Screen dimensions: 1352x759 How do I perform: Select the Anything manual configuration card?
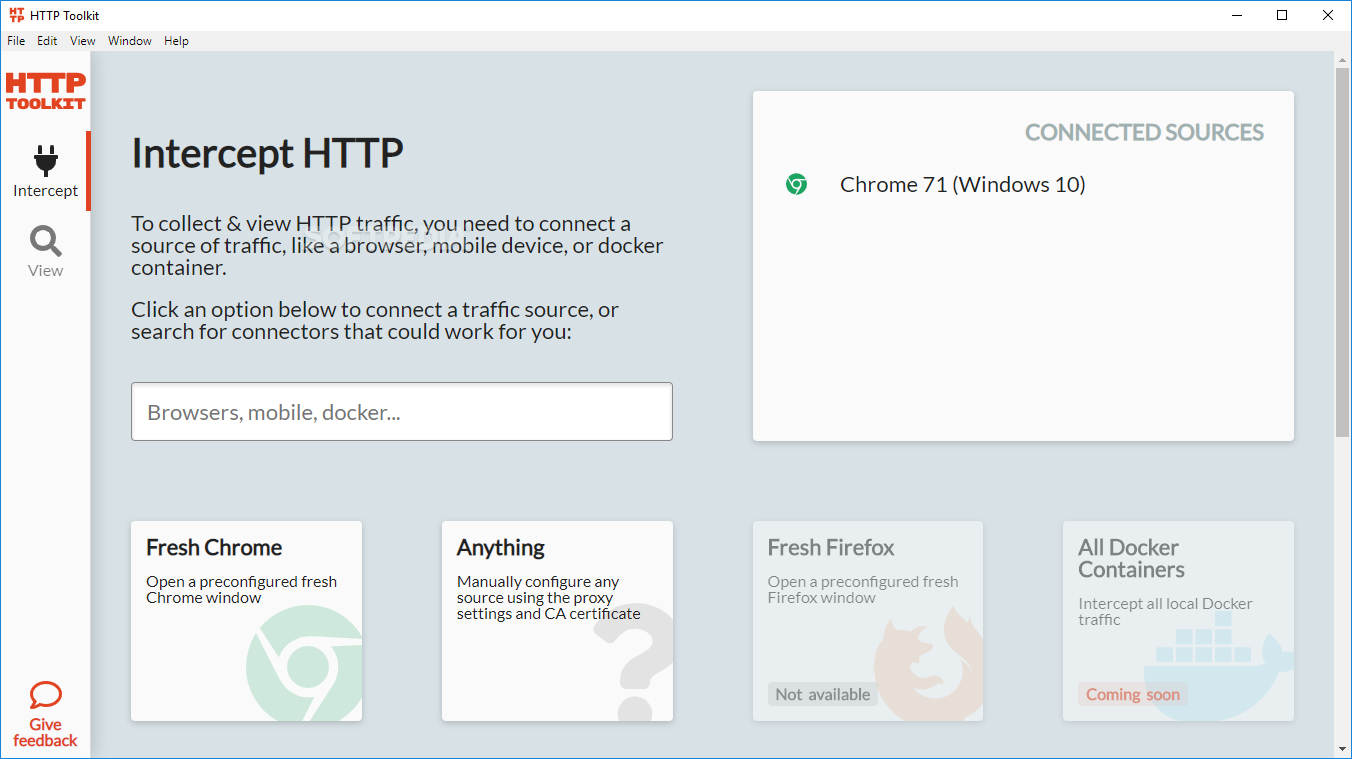click(557, 621)
